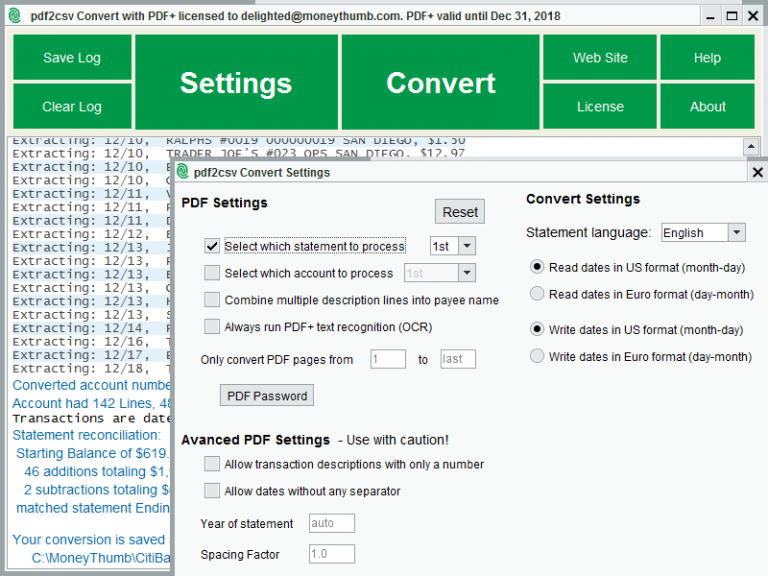This screenshot has height=576, width=768.
Task: Click the 'Statement language:' label
Action: (588, 232)
